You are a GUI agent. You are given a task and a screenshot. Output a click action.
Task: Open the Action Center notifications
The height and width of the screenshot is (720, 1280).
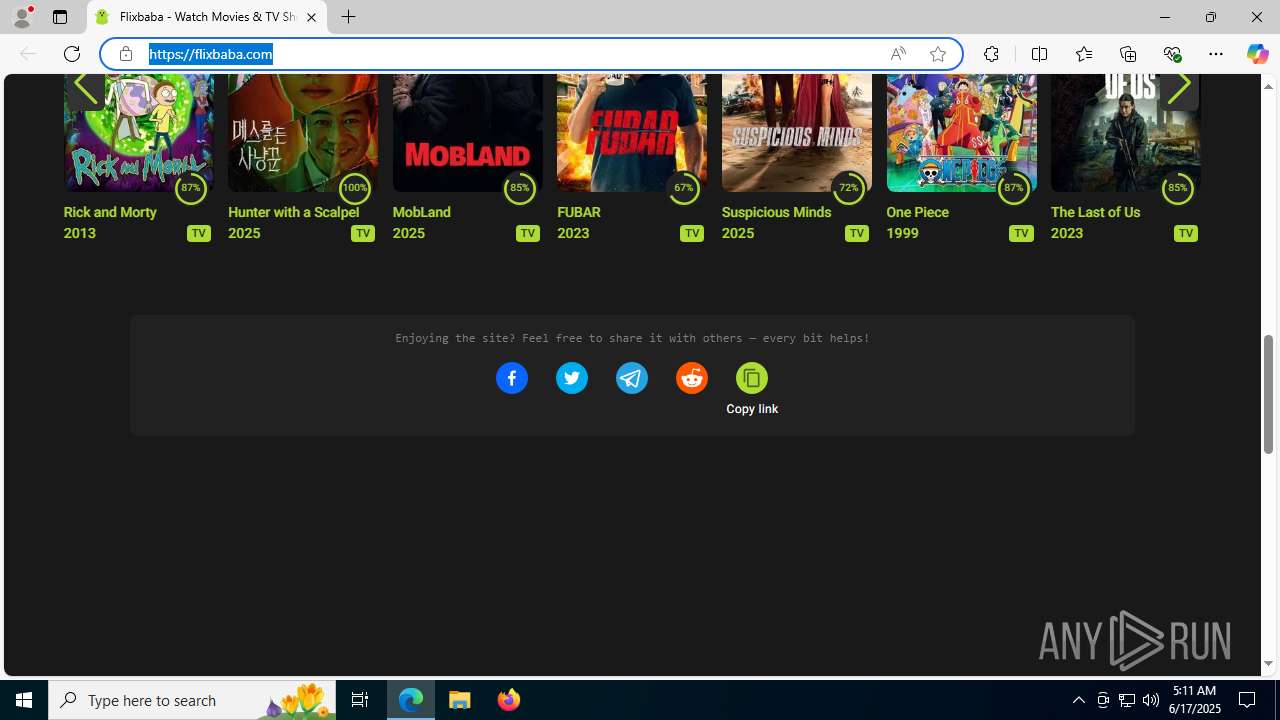pyautogui.click(x=1248, y=700)
